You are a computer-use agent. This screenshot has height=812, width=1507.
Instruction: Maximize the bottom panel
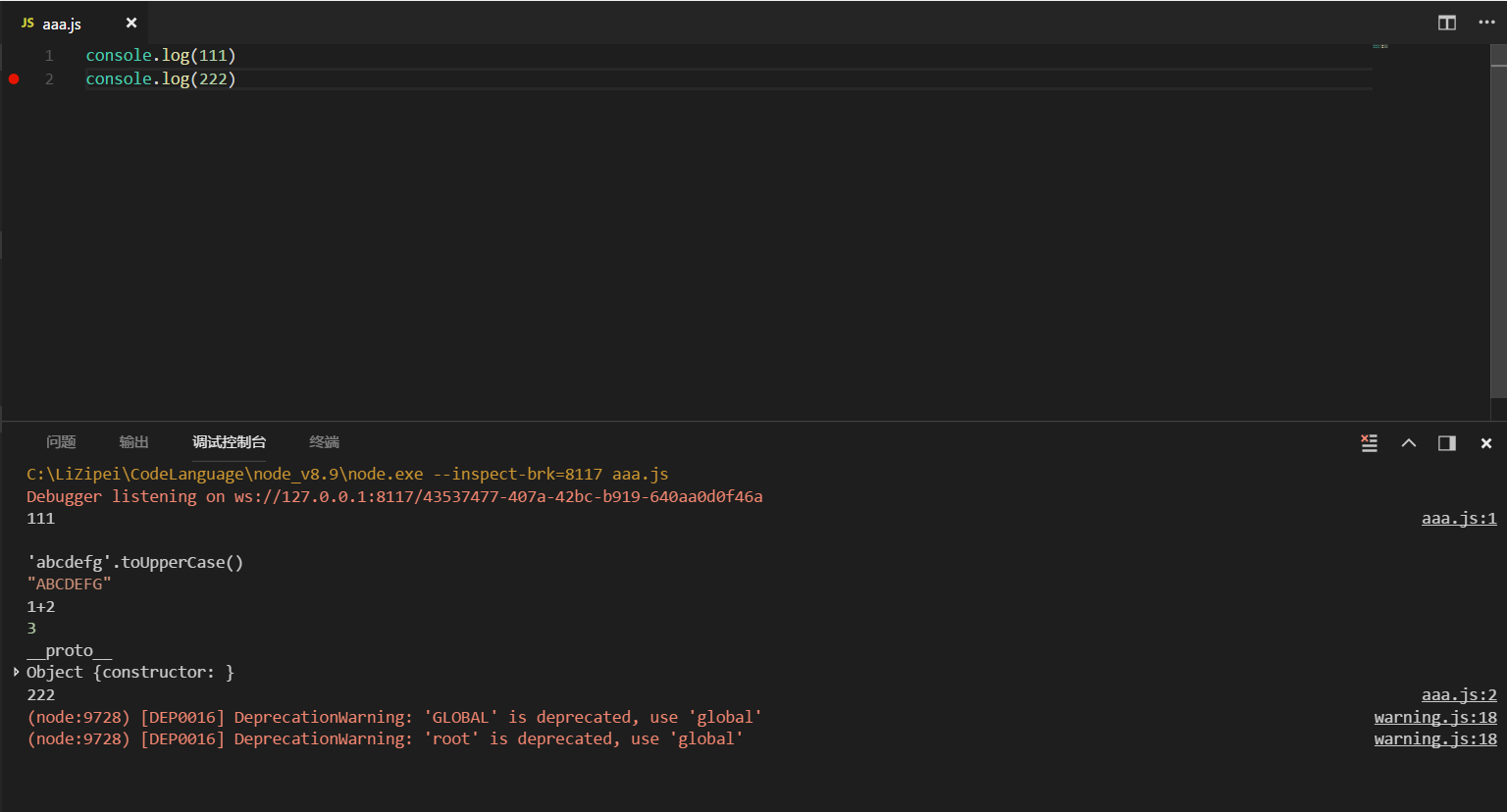(1408, 443)
